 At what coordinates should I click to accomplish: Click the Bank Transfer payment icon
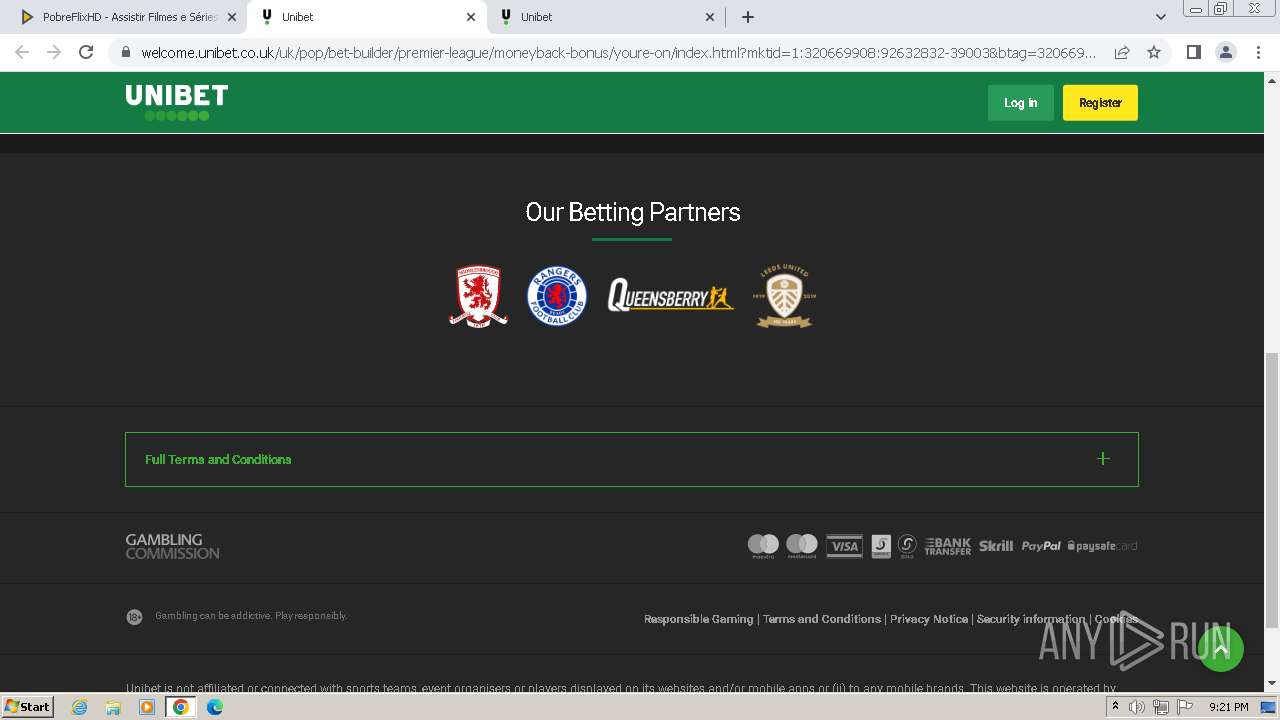pyautogui.click(x=947, y=546)
